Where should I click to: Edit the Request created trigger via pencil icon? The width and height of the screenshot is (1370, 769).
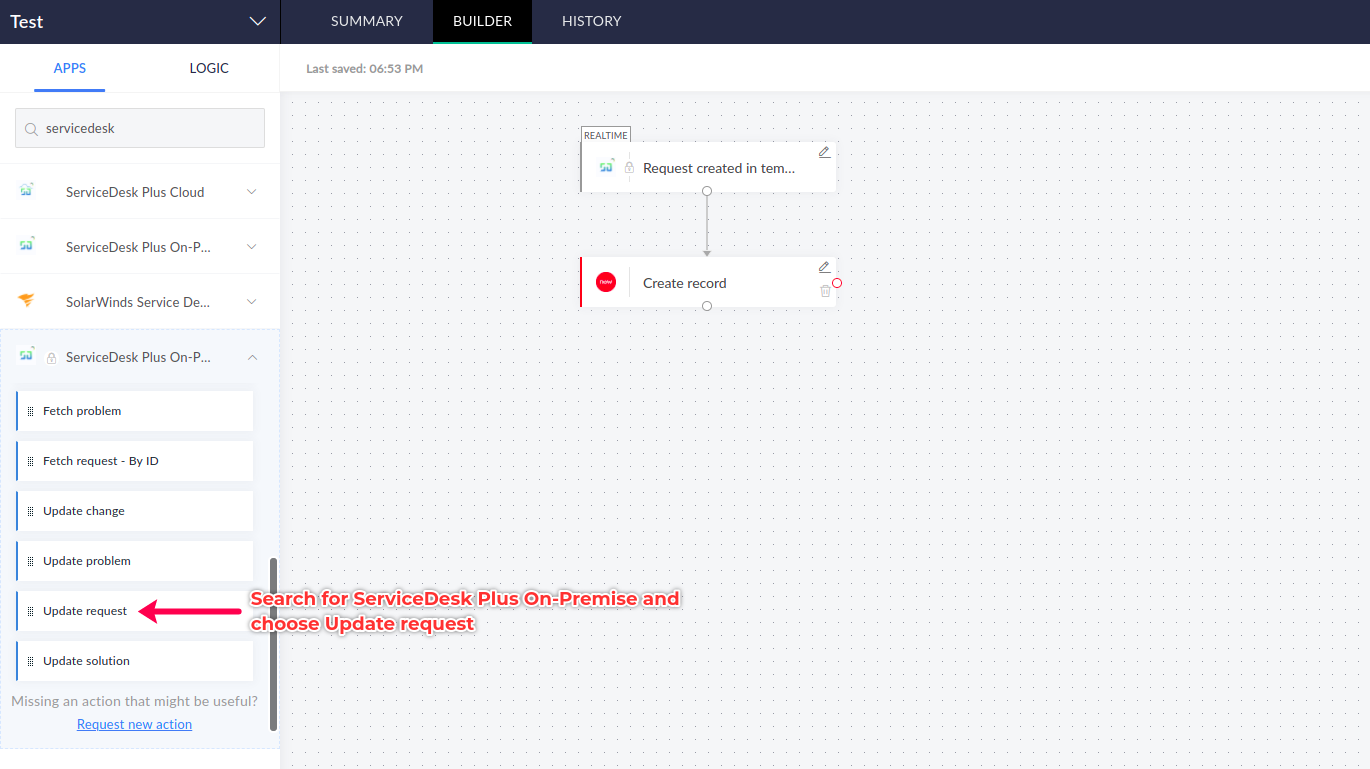824,152
